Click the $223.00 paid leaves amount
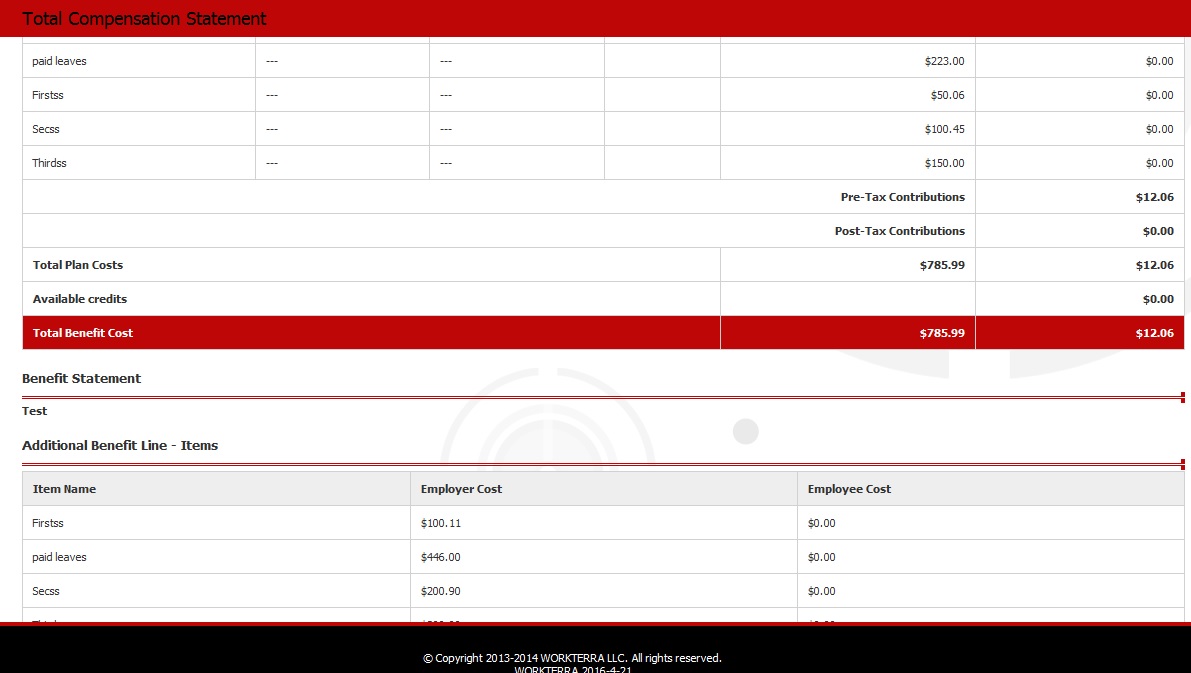 point(944,61)
